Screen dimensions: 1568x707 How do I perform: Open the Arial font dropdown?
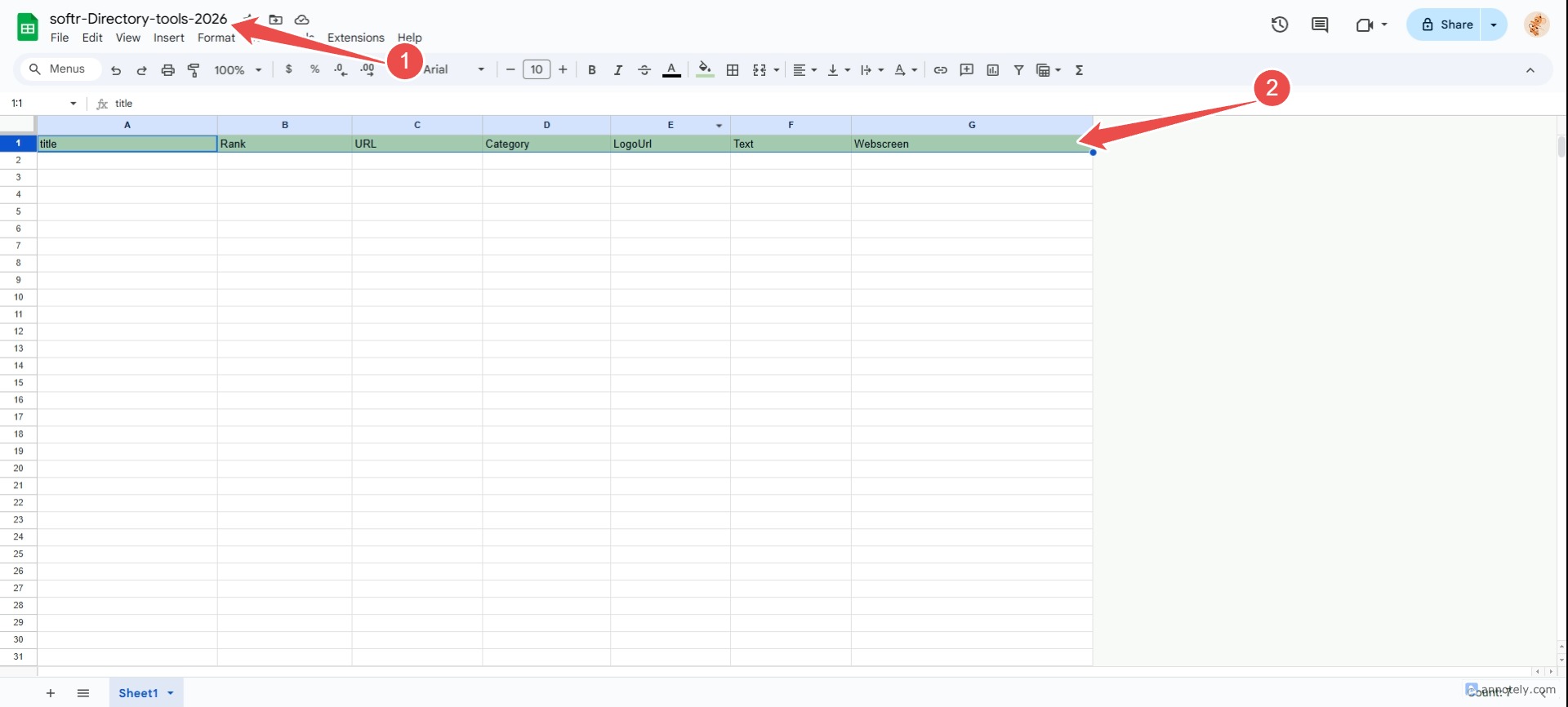point(453,69)
